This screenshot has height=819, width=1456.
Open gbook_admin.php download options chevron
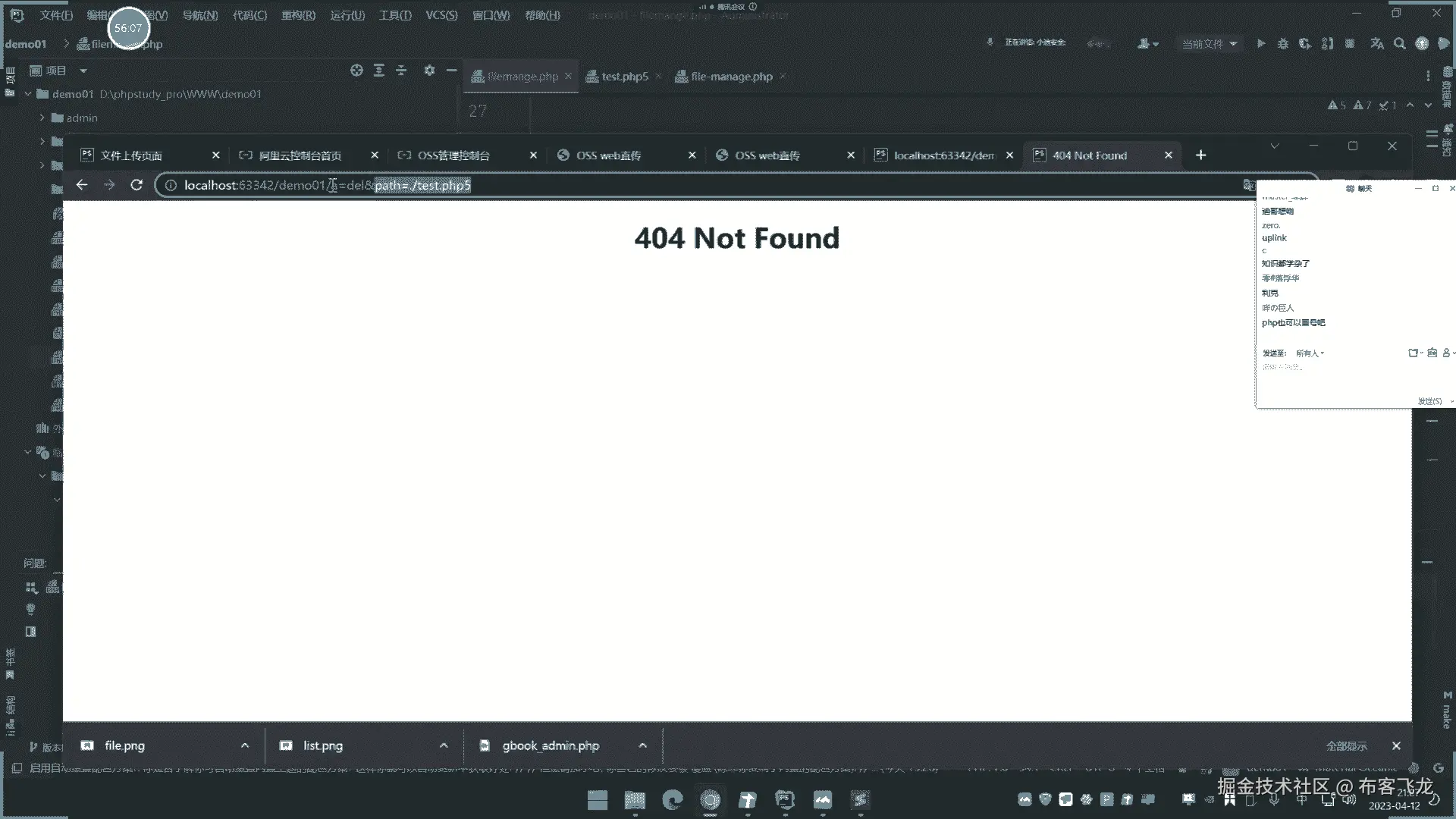click(x=642, y=745)
